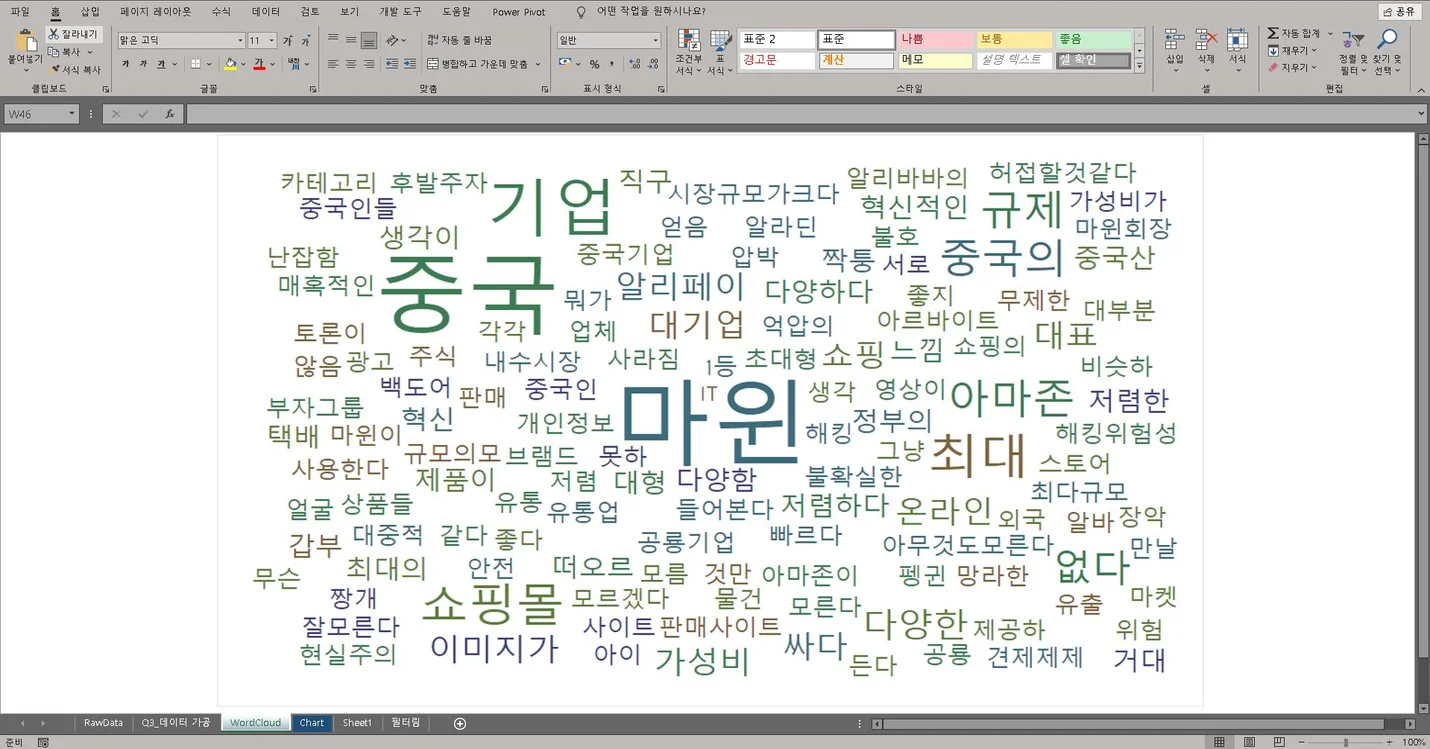Screen dimensions: 1430x749
Task: Increase font size with larger 가 icon
Action: coord(287,40)
